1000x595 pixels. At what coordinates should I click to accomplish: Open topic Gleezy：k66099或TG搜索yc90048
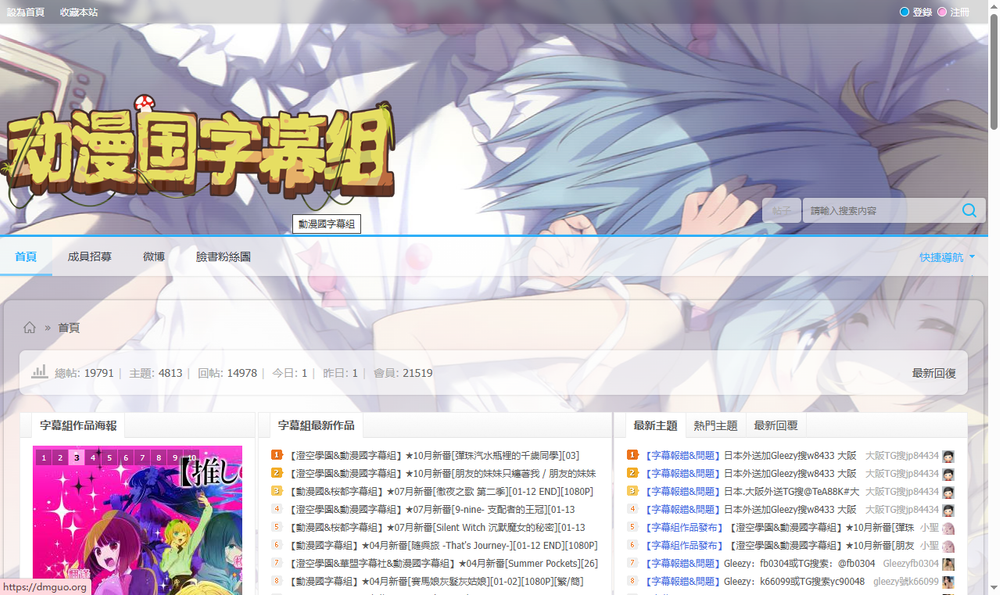(794, 582)
